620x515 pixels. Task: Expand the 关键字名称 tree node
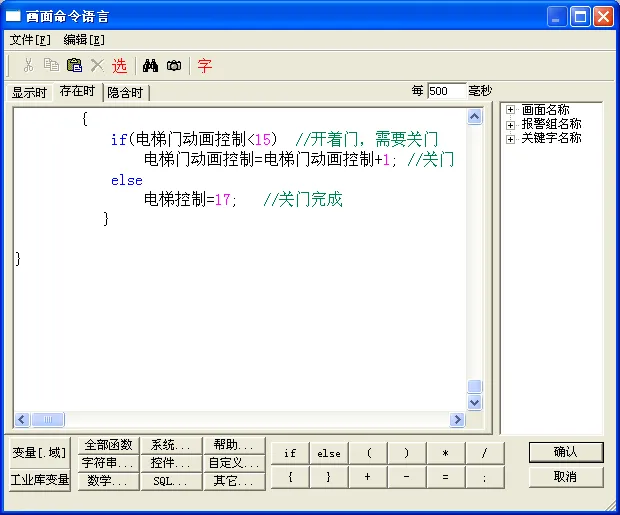click(x=510, y=139)
